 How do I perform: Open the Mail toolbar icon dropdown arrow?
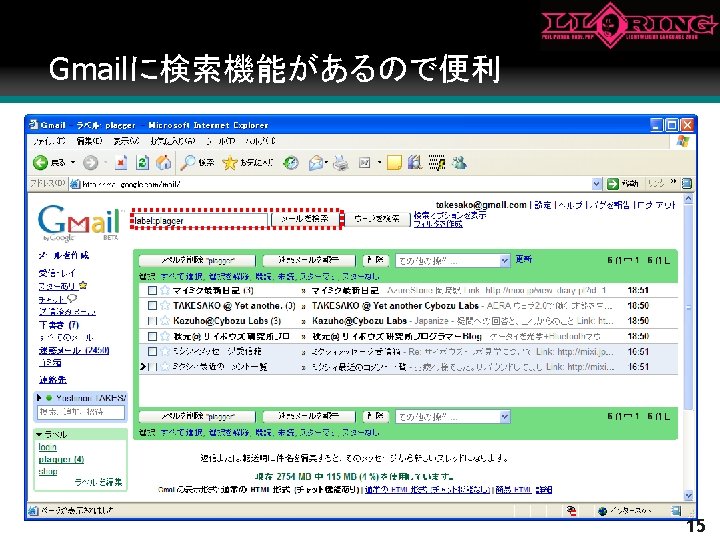tap(326, 163)
